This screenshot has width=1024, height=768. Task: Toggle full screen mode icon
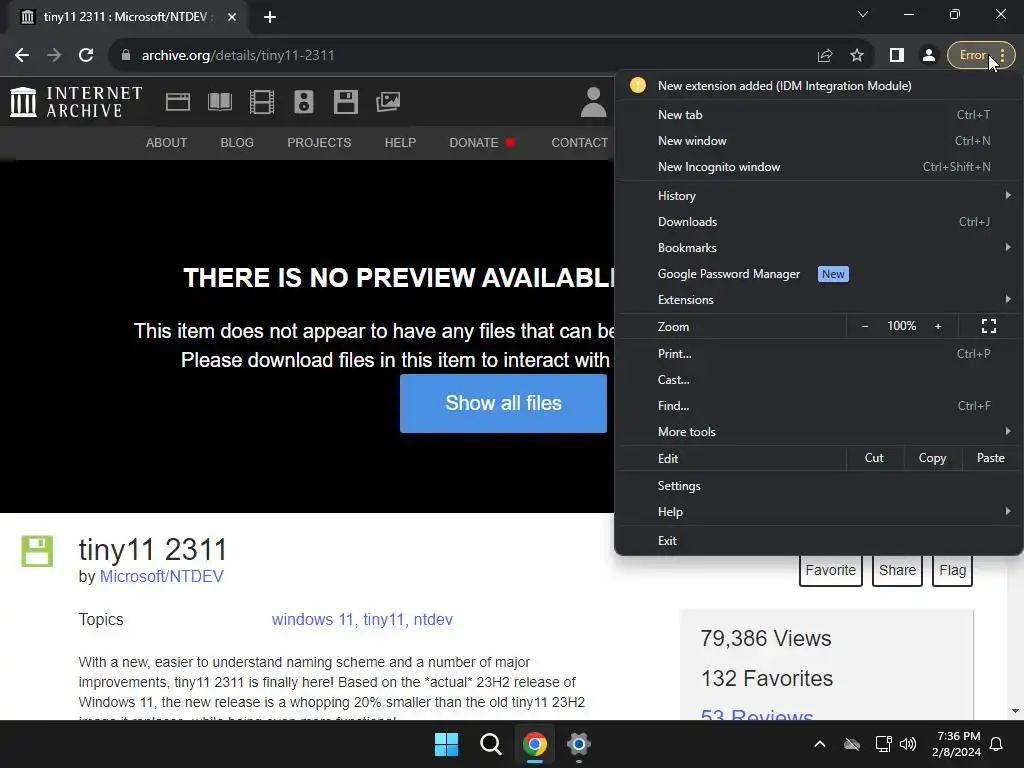click(989, 326)
